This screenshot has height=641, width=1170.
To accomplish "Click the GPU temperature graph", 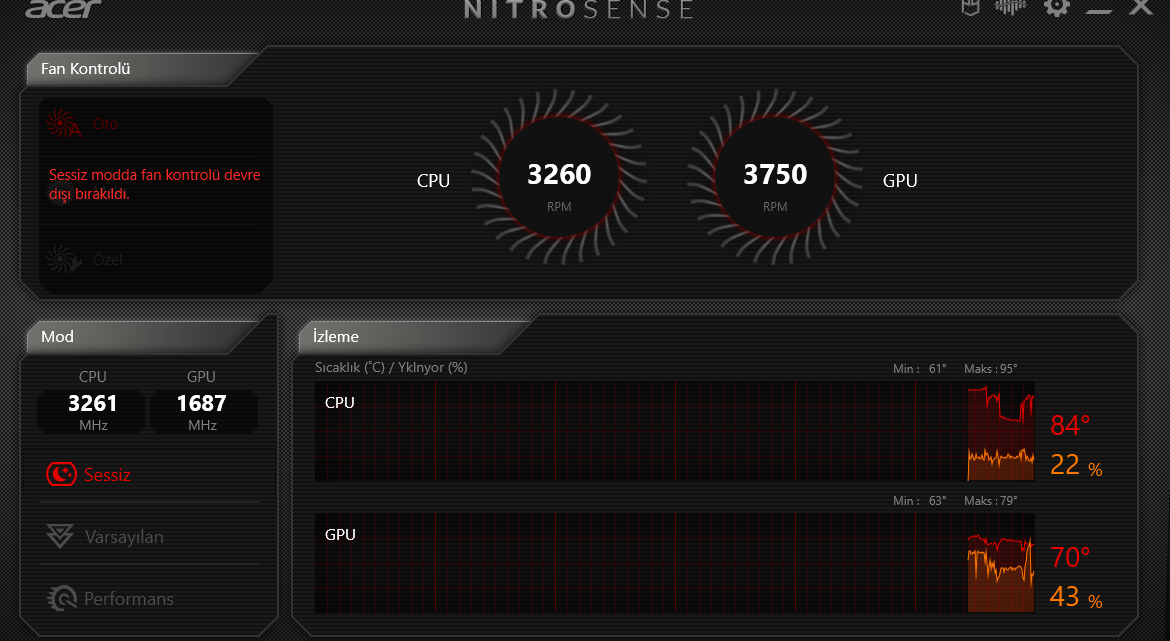I will 675,563.
